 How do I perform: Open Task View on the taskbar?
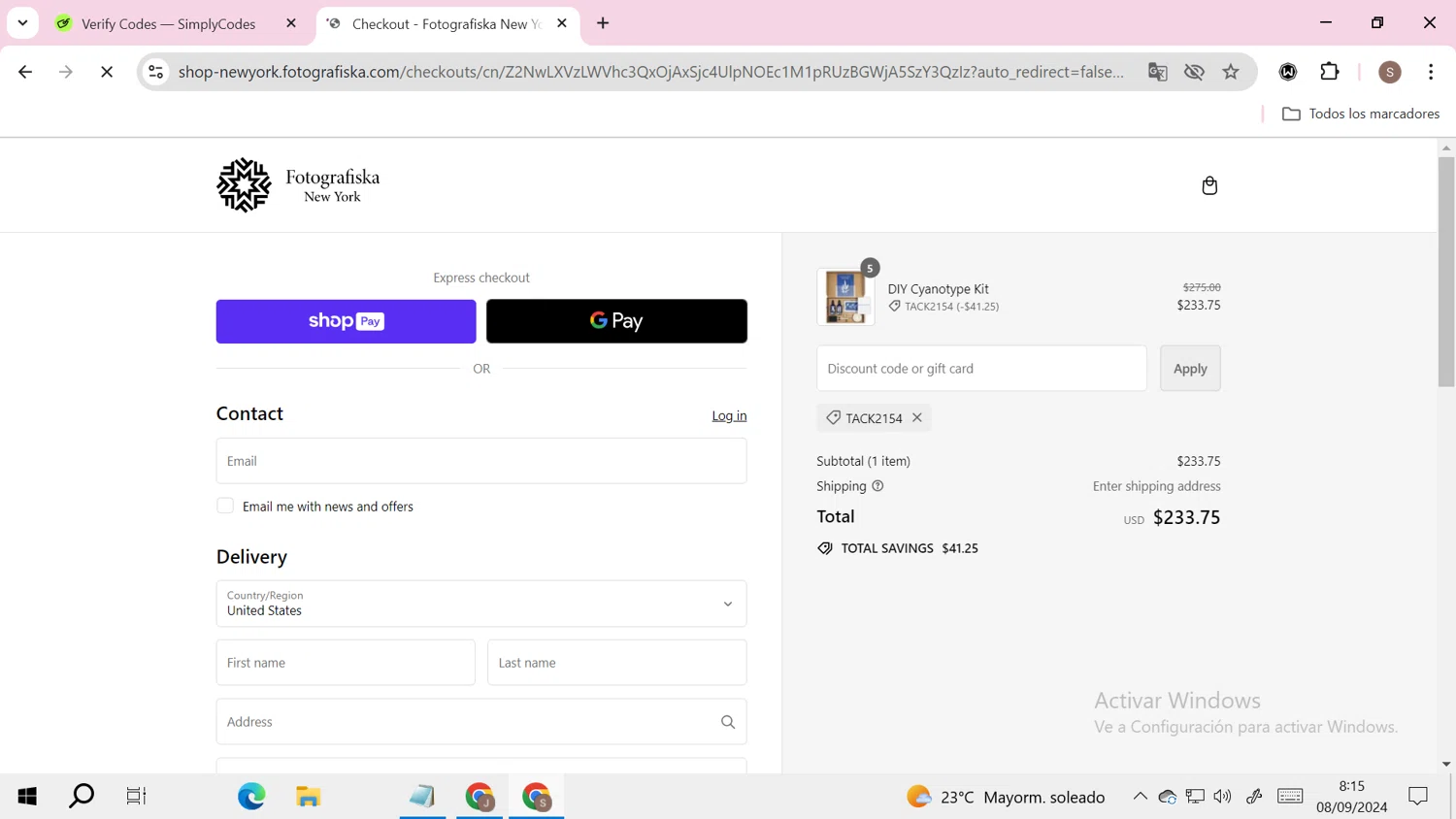[x=136, y=797]
